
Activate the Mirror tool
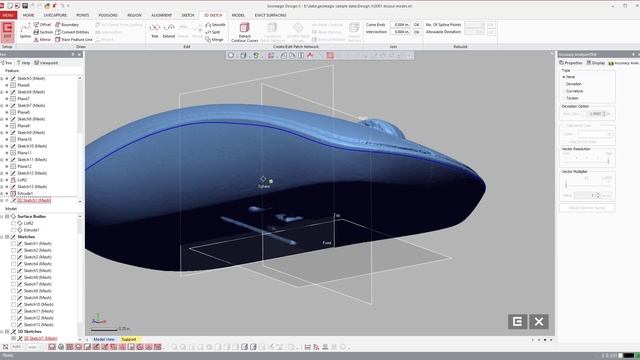[42, 40]
